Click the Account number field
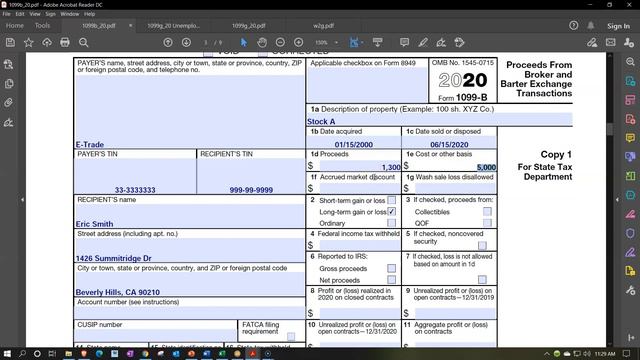The height and width of the screenshot is (360, 640). tap(189, 312)
